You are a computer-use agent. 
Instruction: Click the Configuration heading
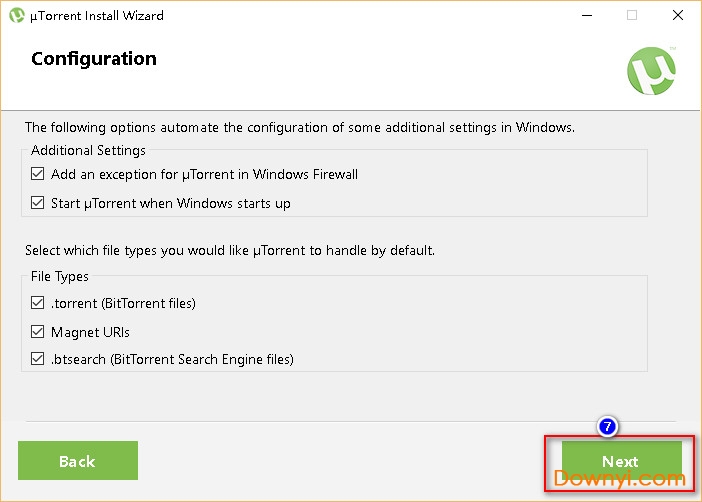(x=94, y=59)
